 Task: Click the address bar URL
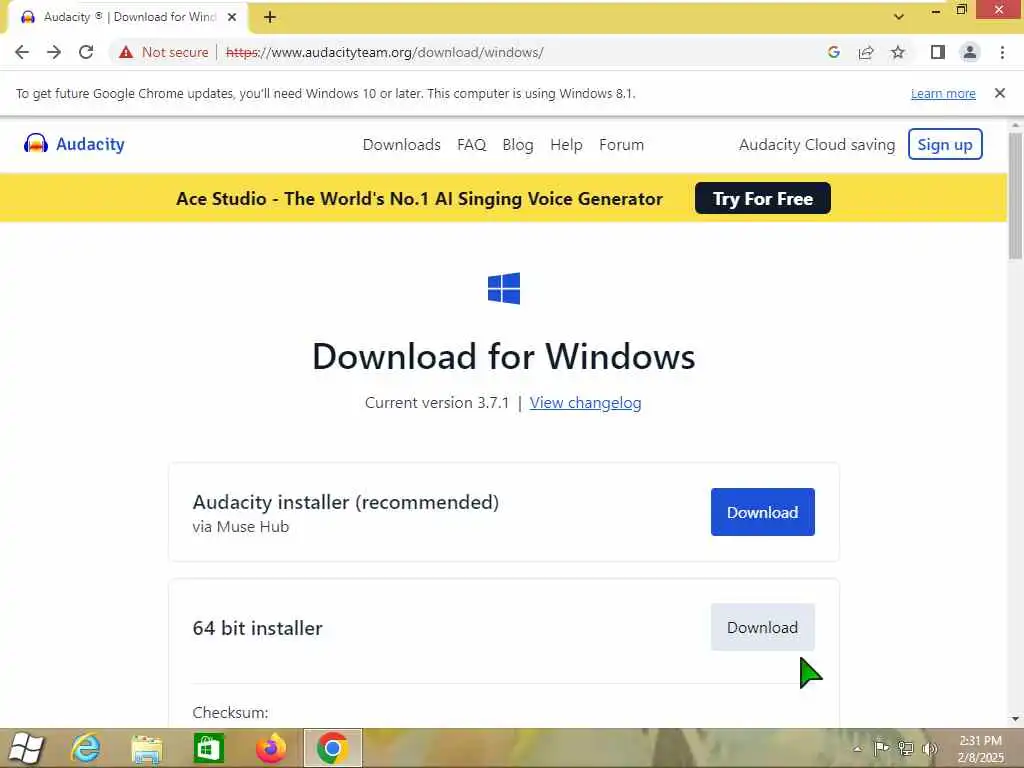coord(385,52)
